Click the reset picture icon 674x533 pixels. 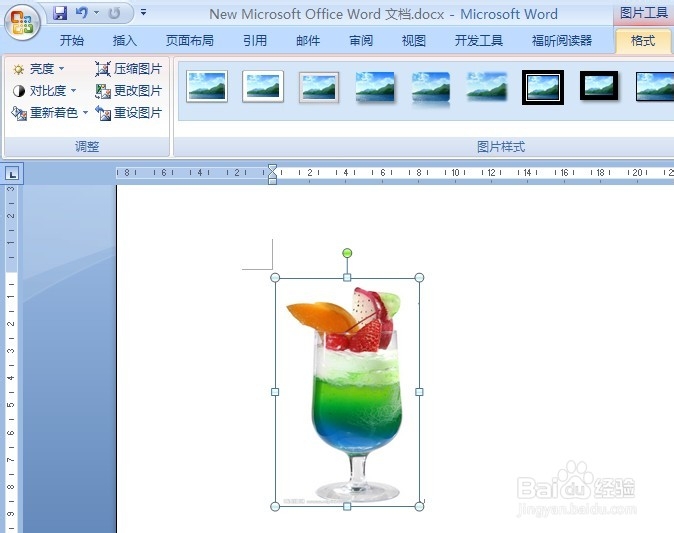tap(103, 113)
